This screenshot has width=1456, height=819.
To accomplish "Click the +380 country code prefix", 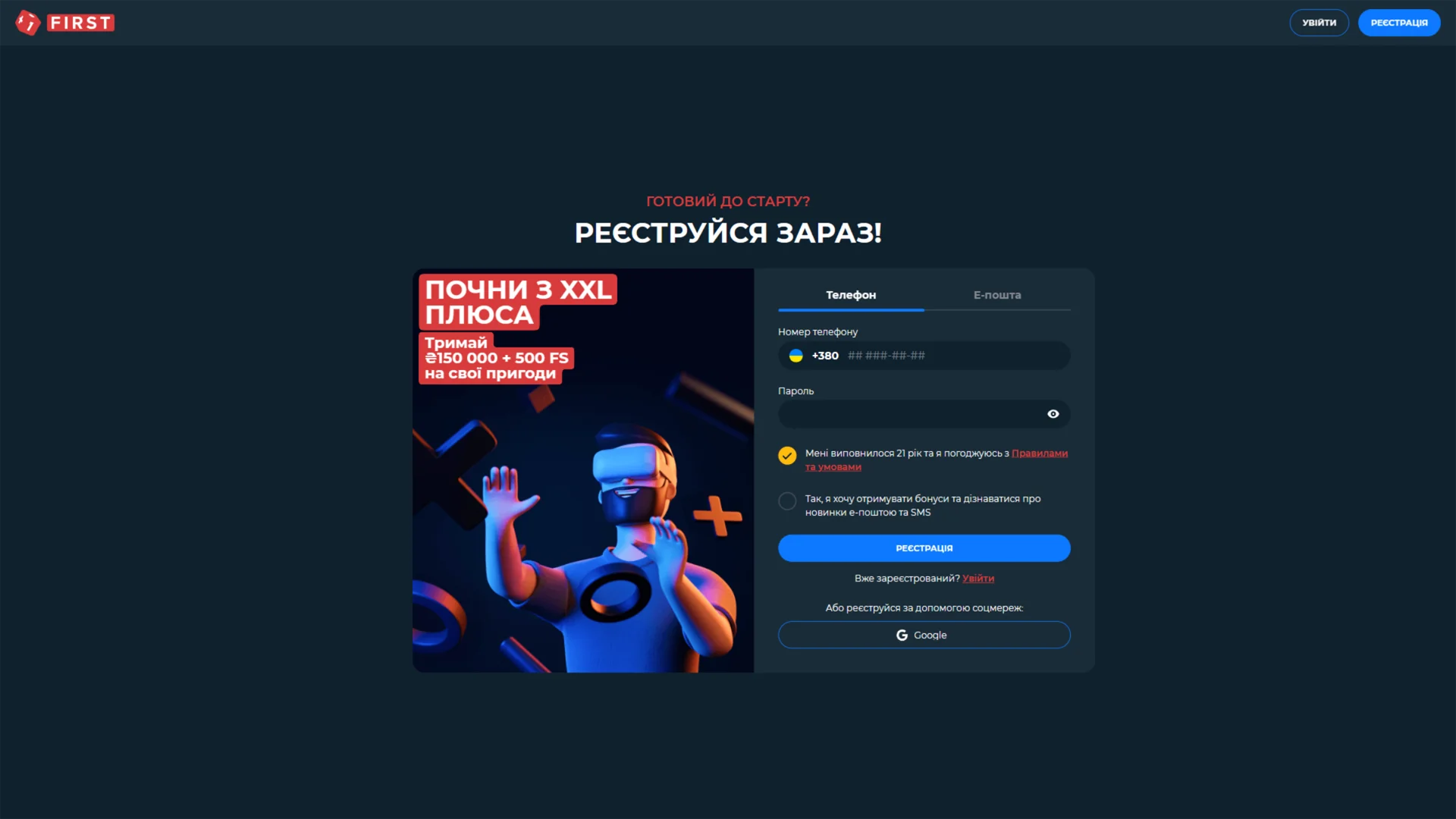I will coord(825,356).
